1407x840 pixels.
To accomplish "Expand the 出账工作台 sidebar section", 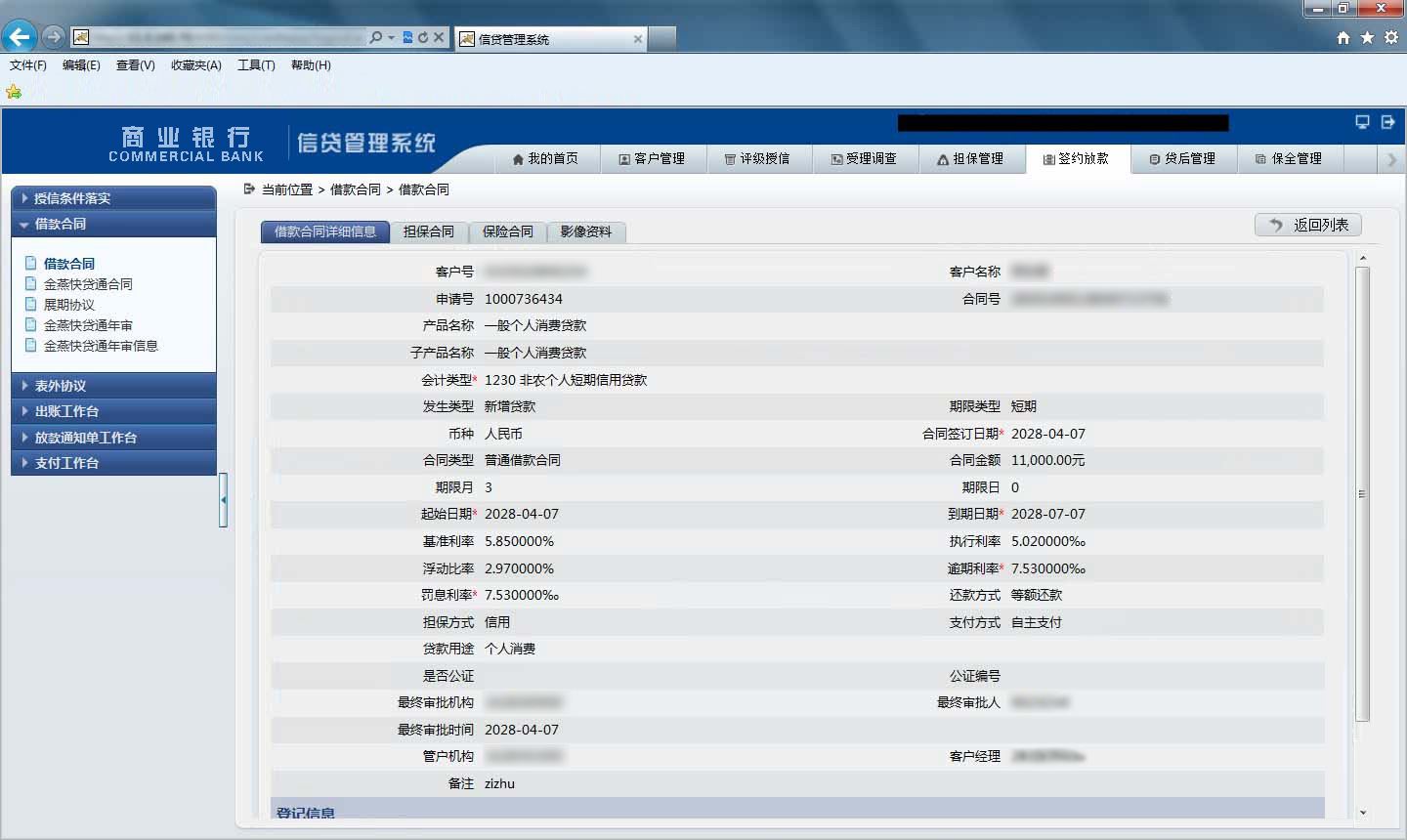I will tap(113, 411).
